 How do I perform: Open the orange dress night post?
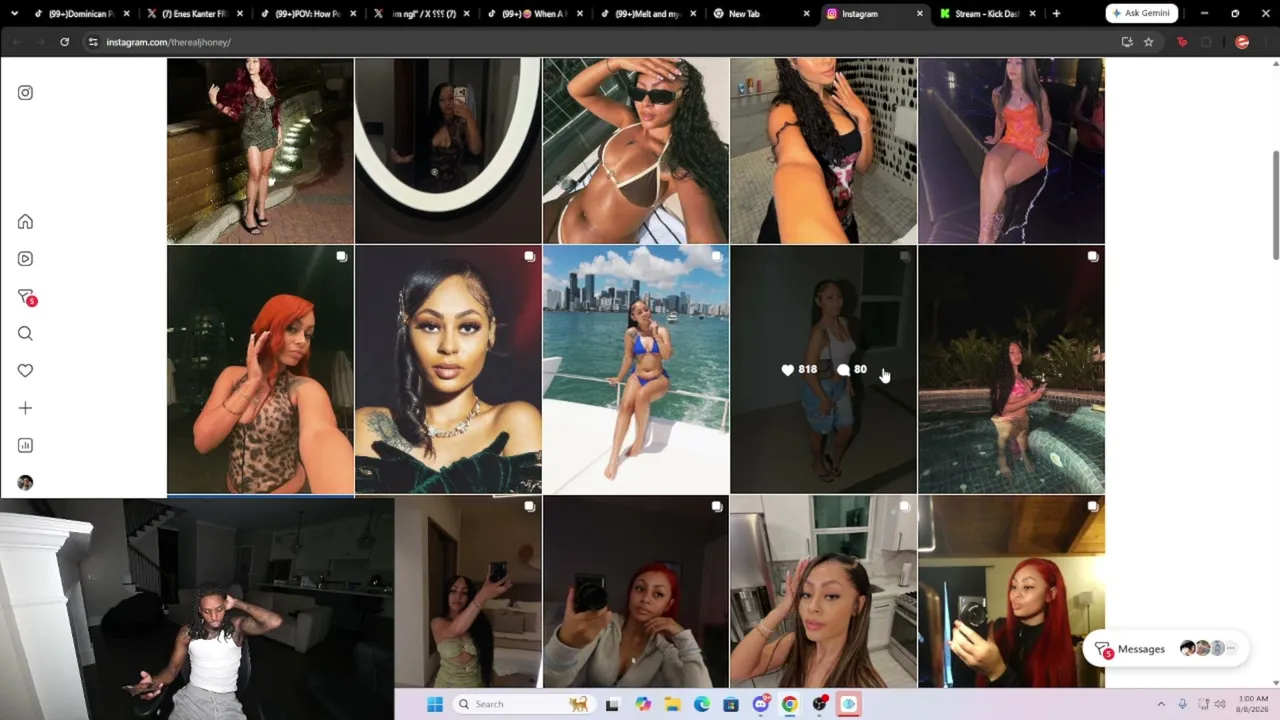(1011, 150)
